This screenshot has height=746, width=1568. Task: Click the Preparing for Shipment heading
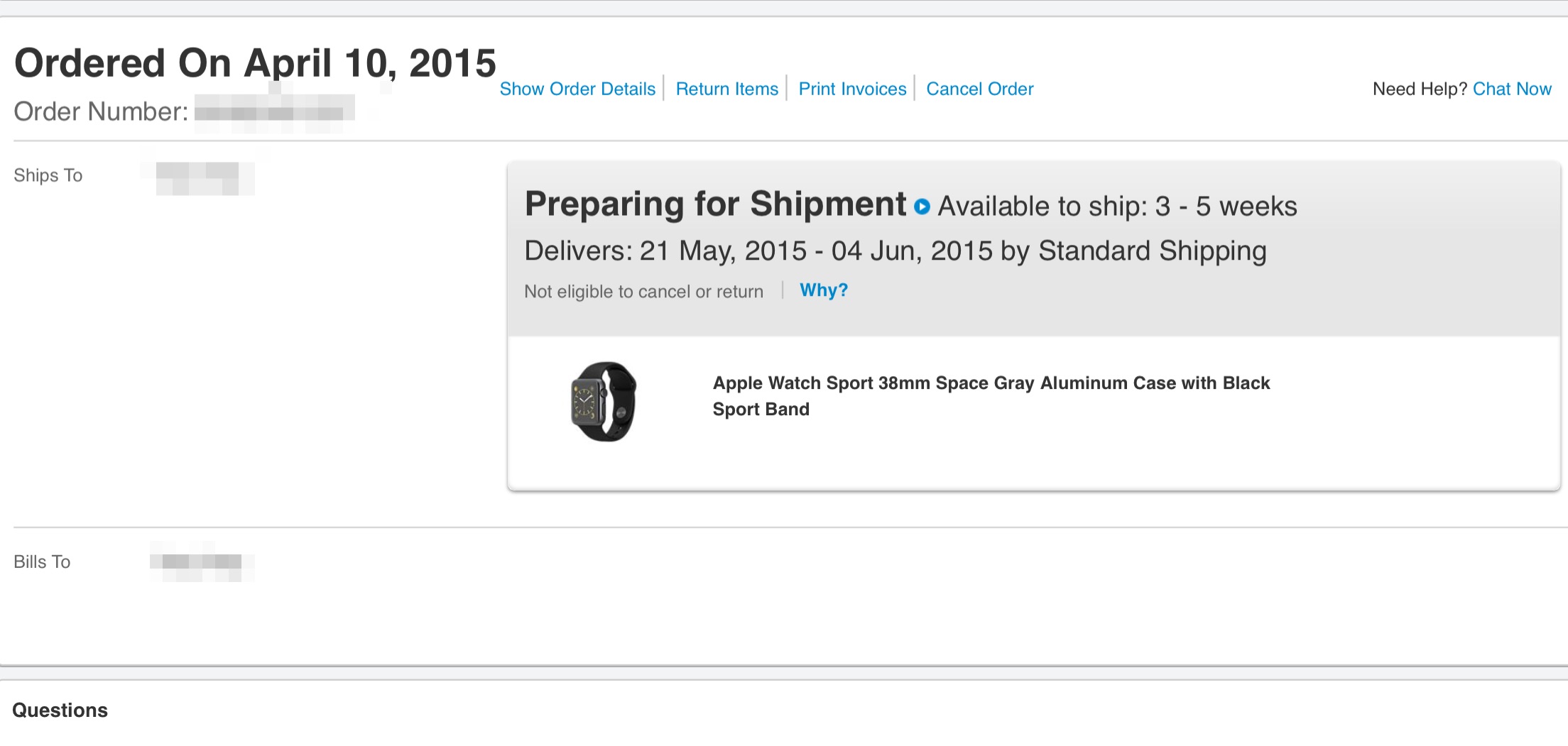(x=715, y=204)
